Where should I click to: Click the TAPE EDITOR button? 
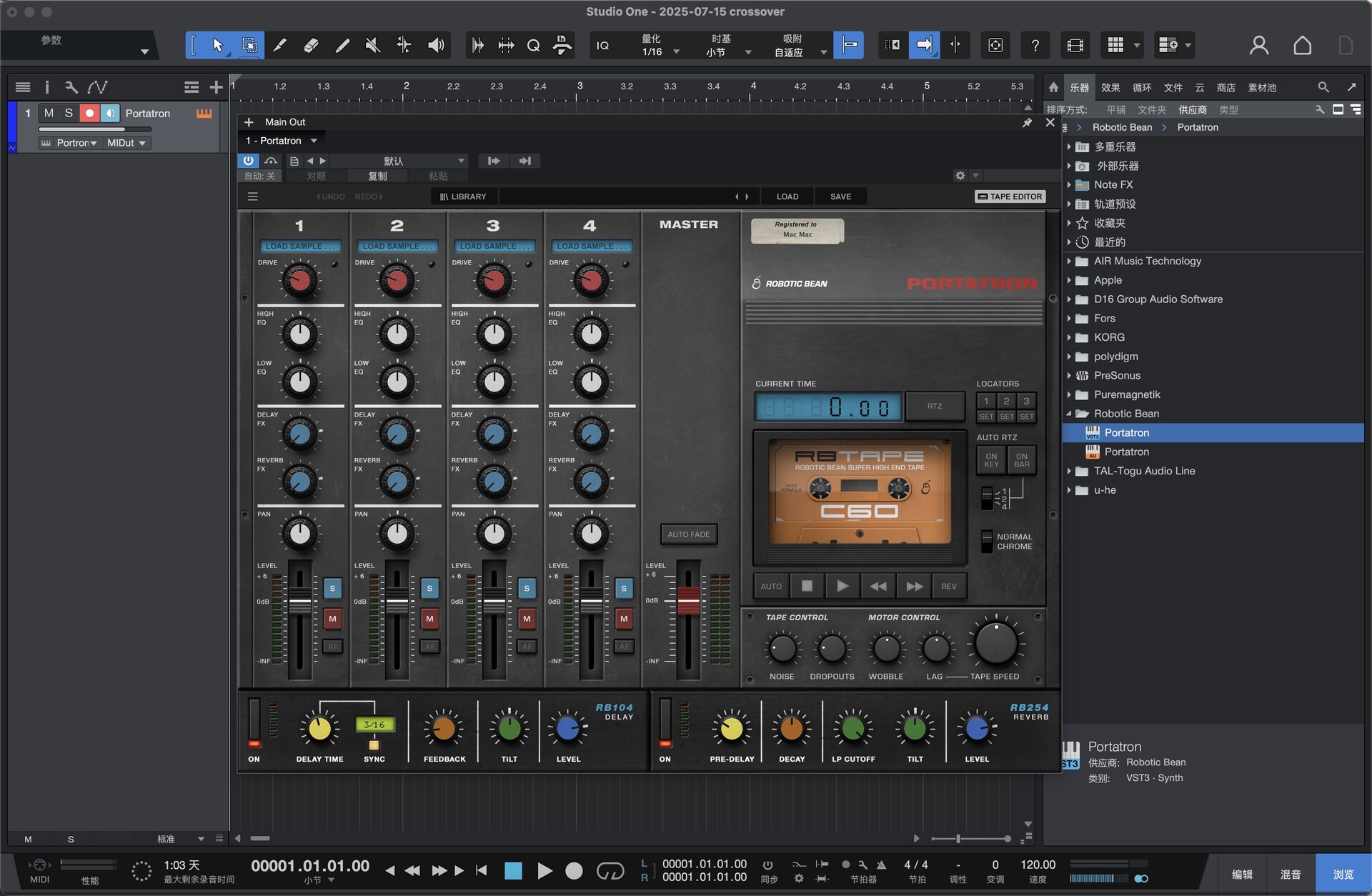coord(1010,196)
